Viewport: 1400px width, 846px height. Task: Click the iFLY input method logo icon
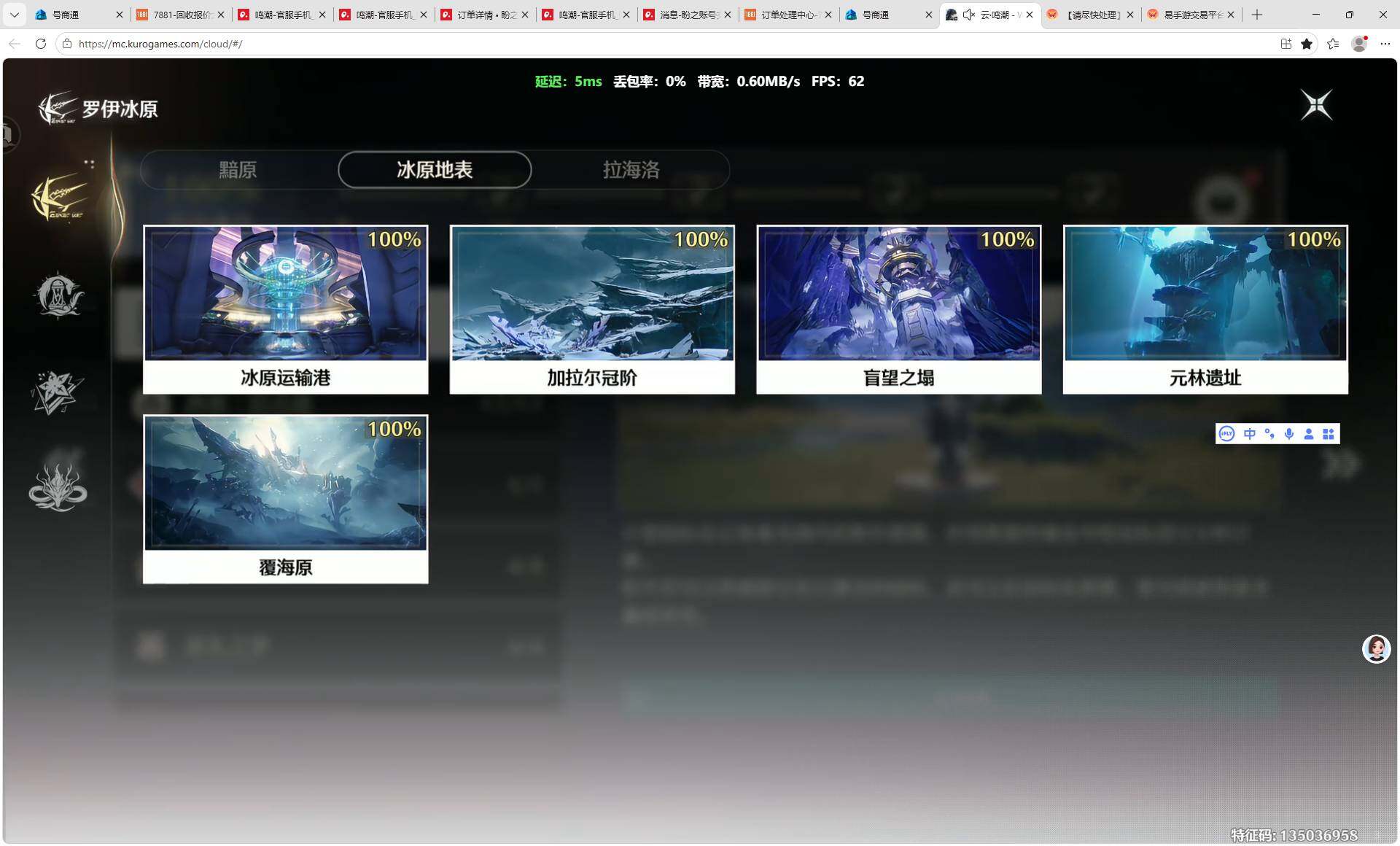click(x=1226, y=434)
